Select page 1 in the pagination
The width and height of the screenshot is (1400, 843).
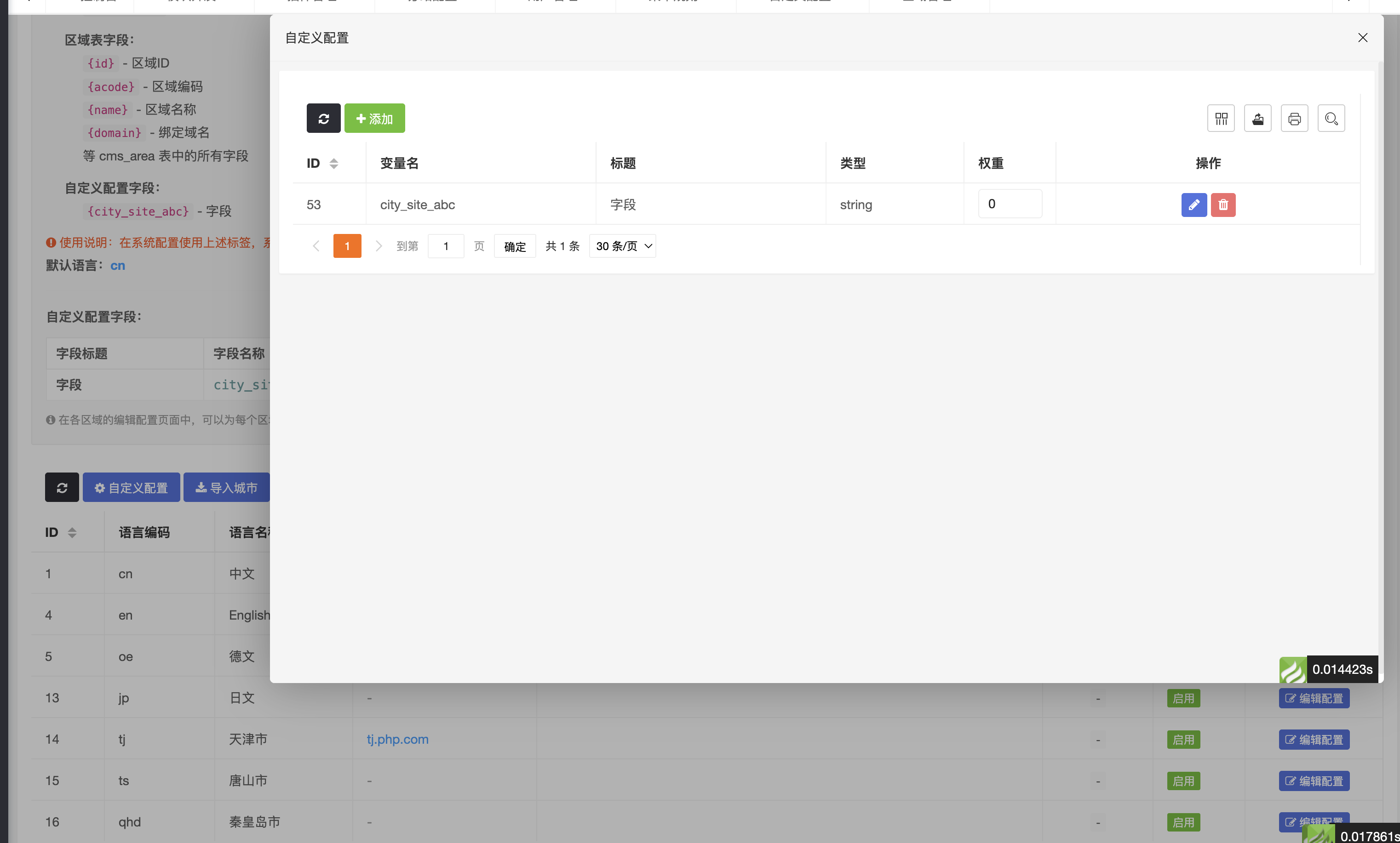(347, 246)
